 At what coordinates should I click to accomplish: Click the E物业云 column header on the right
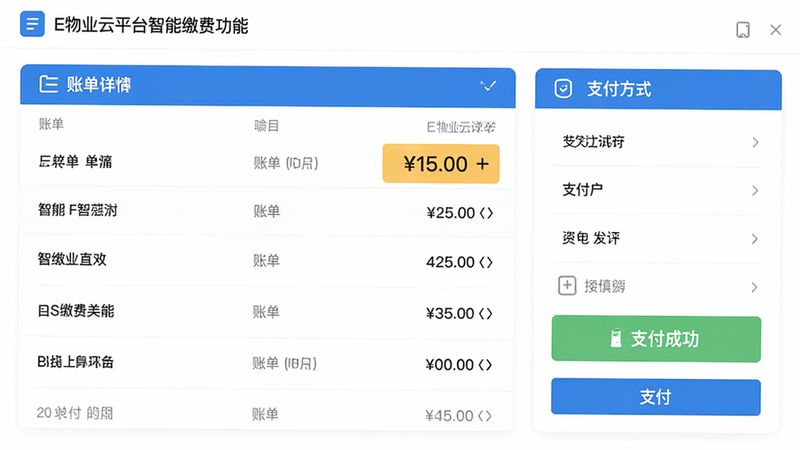pyautogui.click(x=461, y=127)
